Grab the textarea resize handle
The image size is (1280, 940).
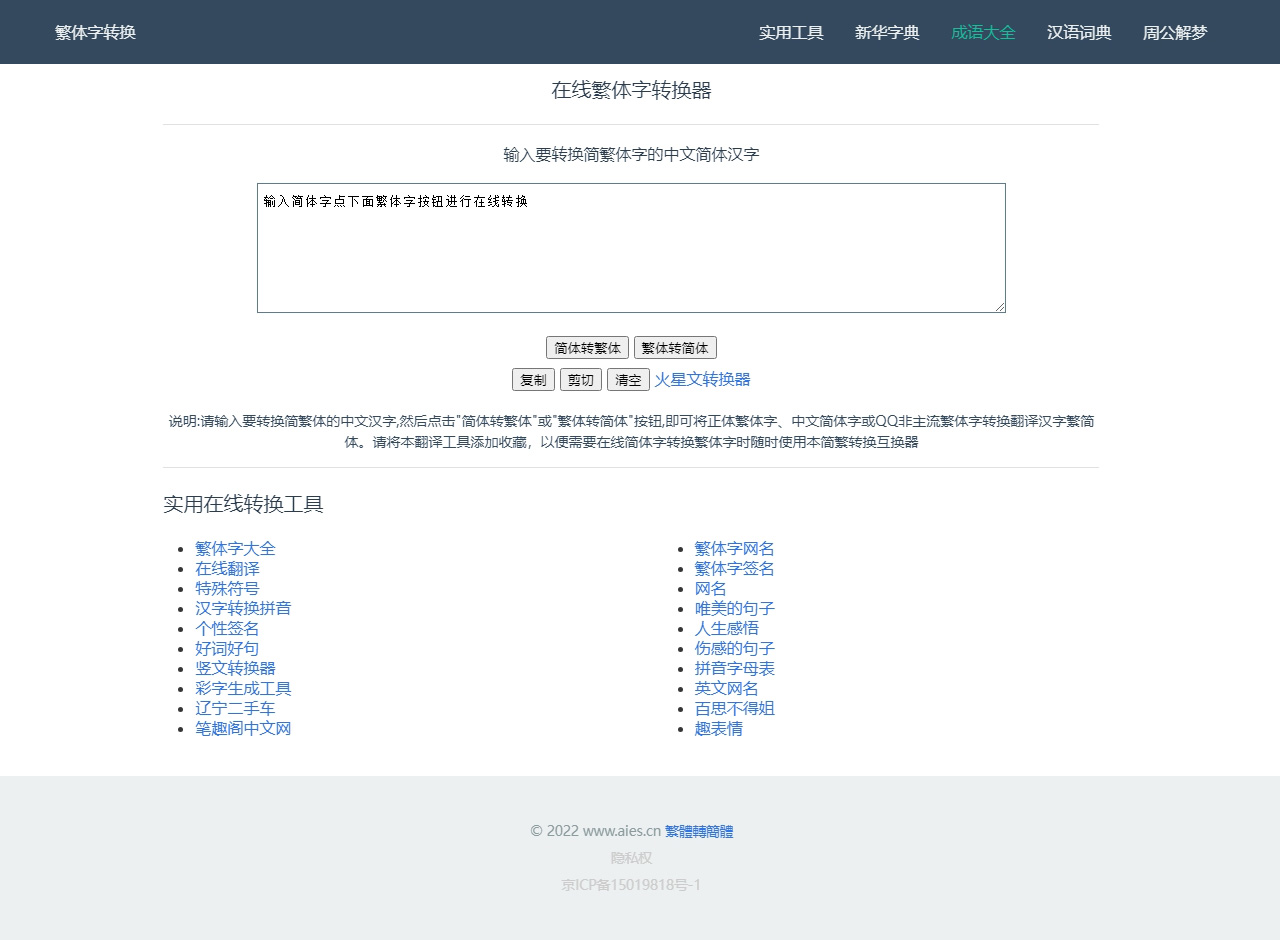coord(999,306)
